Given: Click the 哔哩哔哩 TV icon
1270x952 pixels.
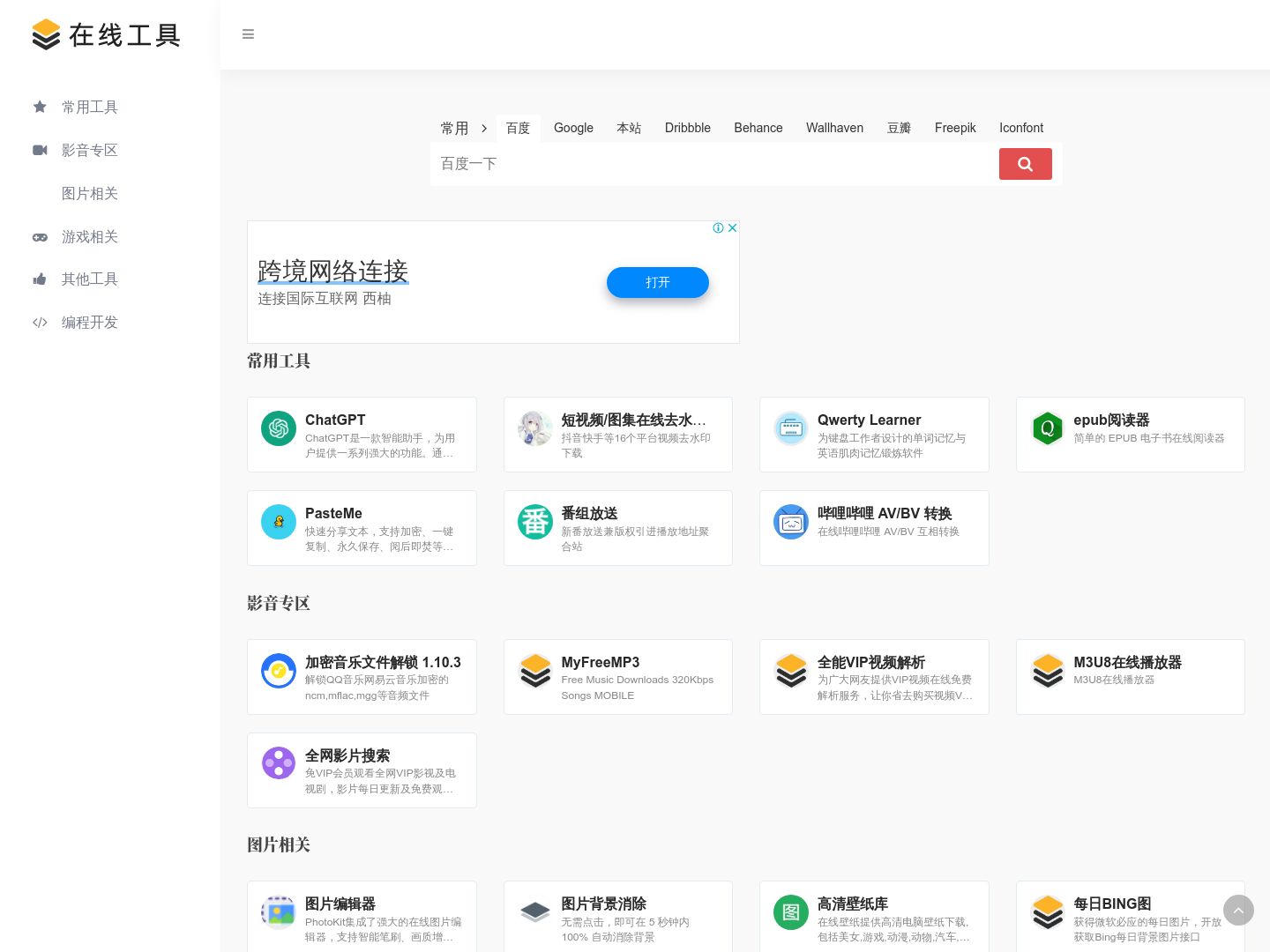Looking at the screenshot, I should pos(791,522).
